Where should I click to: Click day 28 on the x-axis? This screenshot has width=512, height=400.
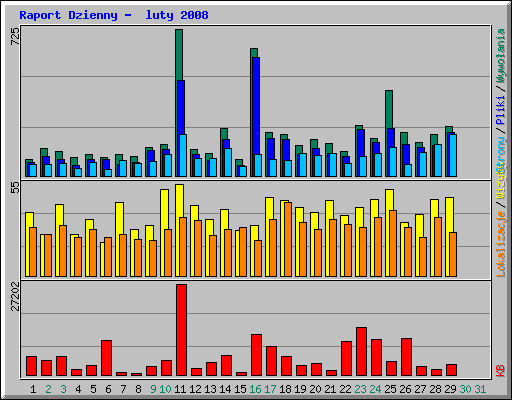click(x=435, y=389)
